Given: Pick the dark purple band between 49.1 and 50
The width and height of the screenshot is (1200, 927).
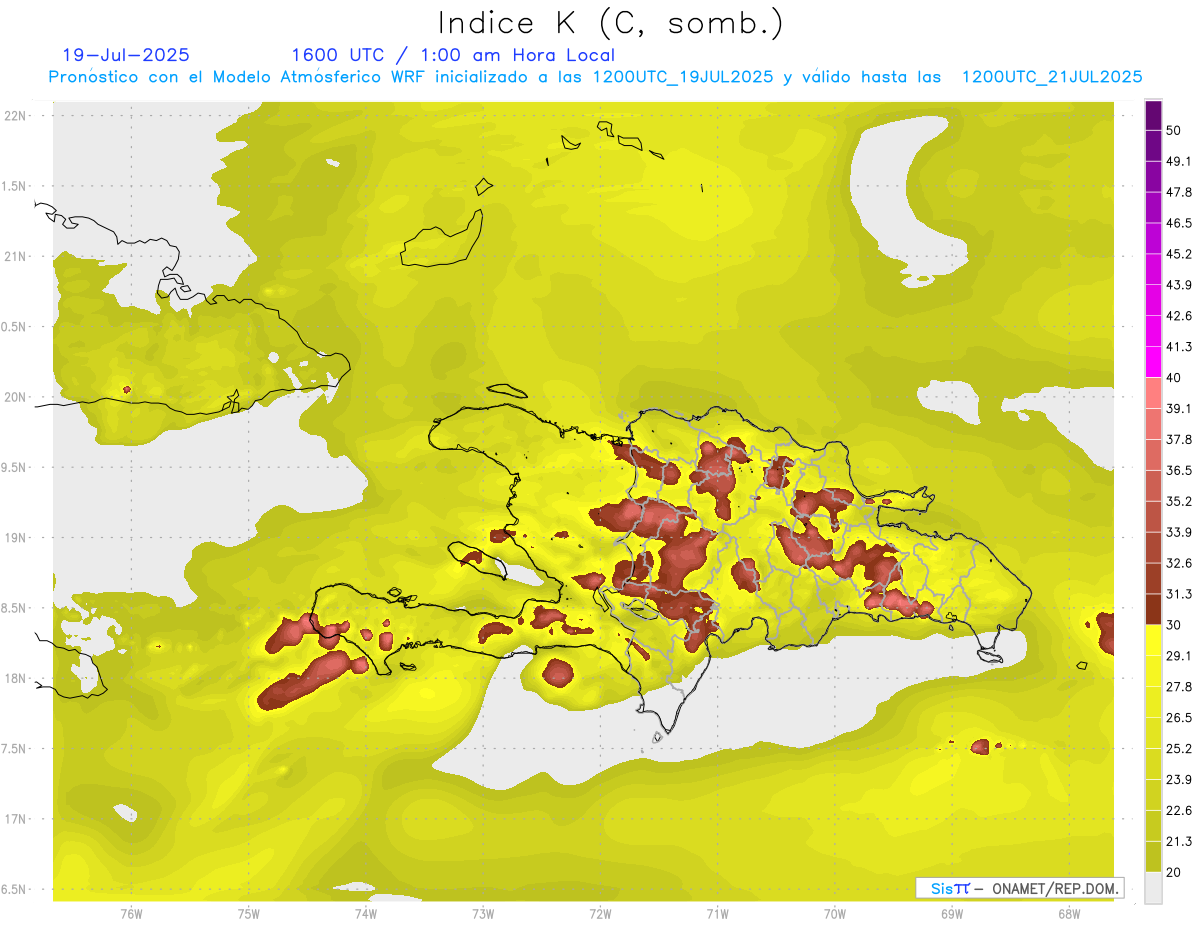Looking at the screenshot, I should pyautogui.click(x=1153, y=146).
